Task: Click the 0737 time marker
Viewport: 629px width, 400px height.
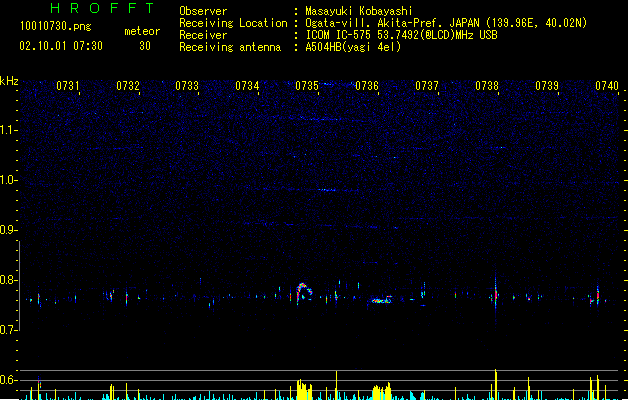Action: pyautogui.click(x=427, y=86)
